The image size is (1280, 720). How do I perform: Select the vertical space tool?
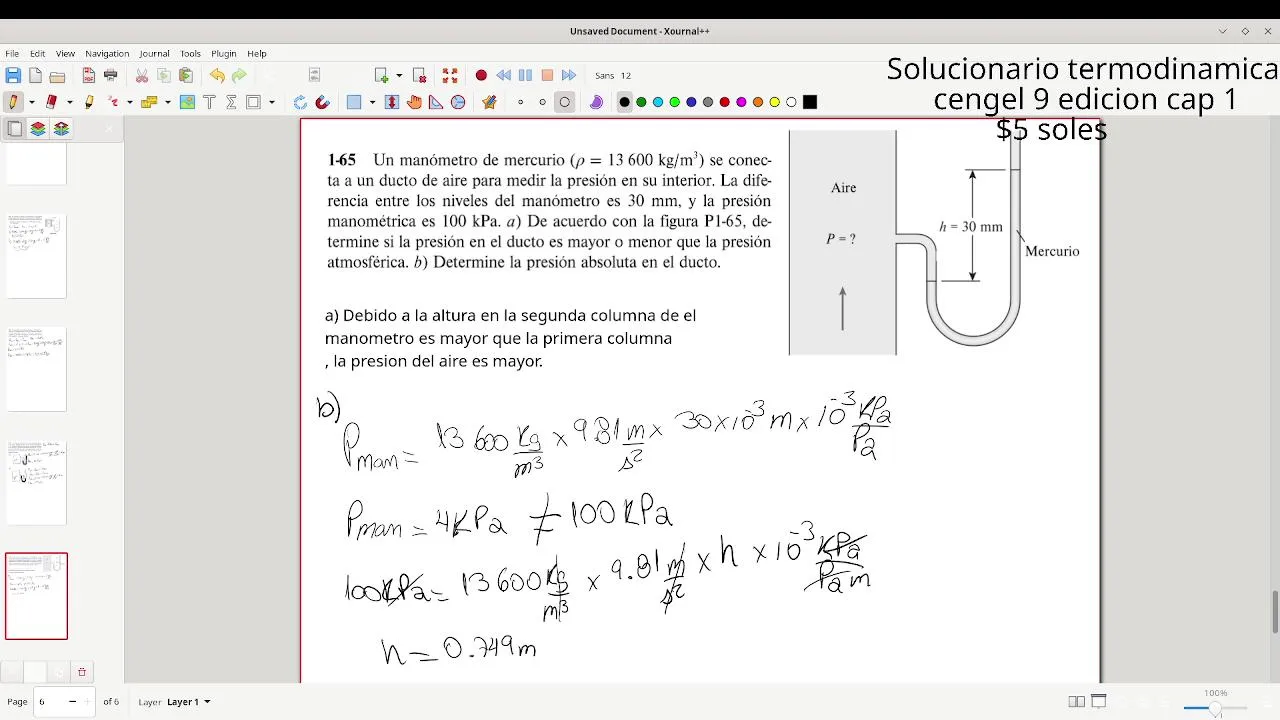(x=392, y=102)
